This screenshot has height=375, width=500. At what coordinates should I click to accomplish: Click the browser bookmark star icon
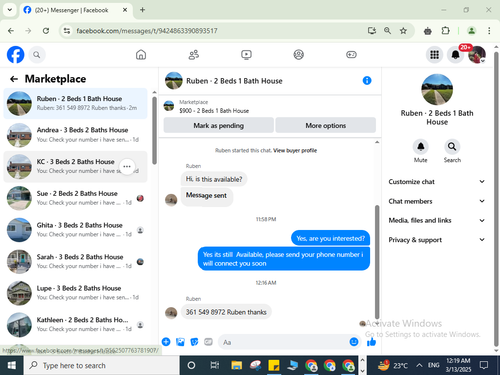tap(403, 31)
